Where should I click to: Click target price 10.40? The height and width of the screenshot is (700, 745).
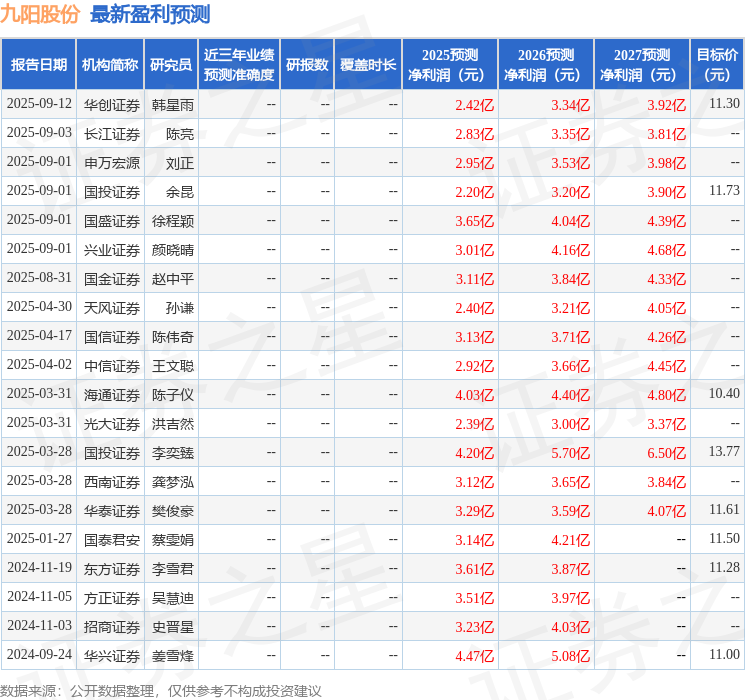(724, 393)
